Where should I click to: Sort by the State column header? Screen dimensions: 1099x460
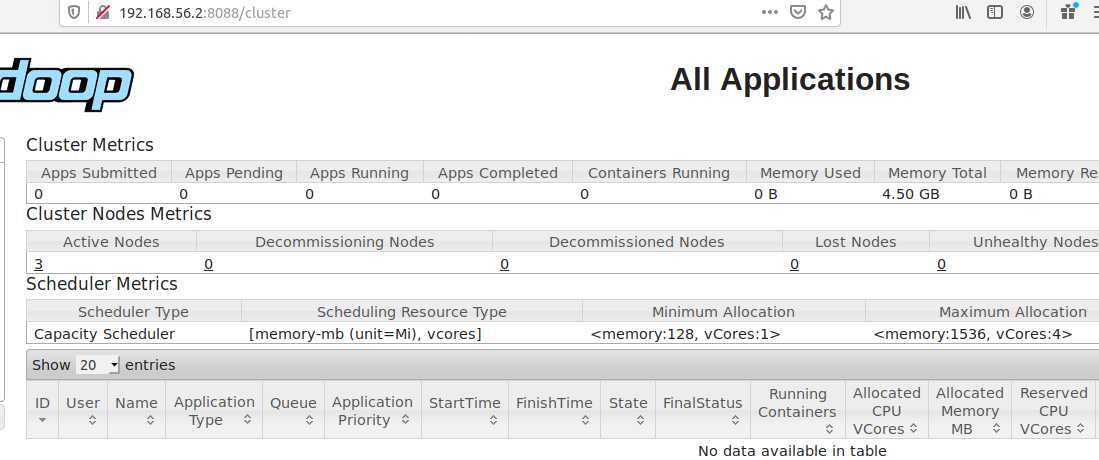(x=628, y=411)
